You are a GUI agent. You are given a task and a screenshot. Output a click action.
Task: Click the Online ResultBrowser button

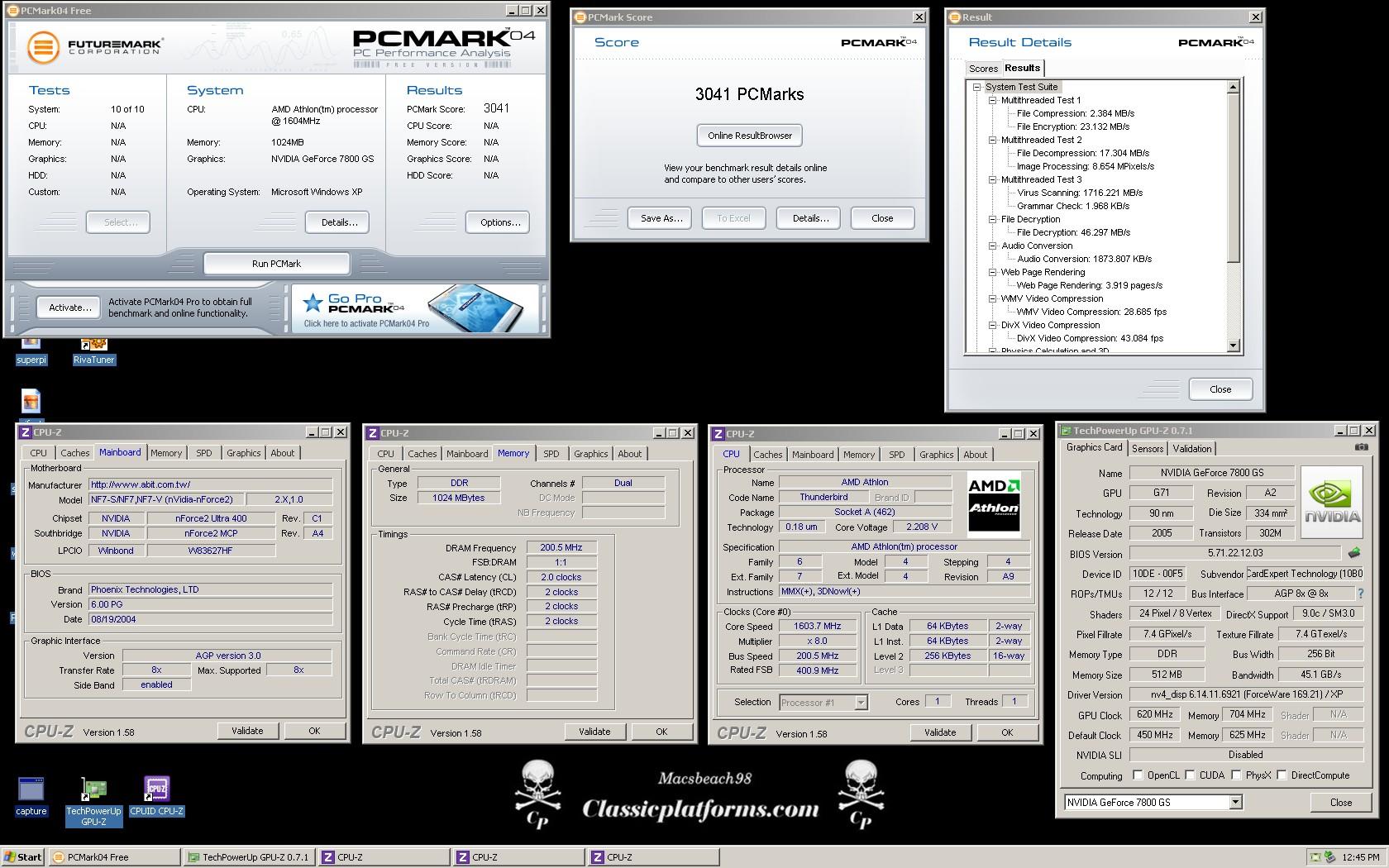[x=749, y=136]
